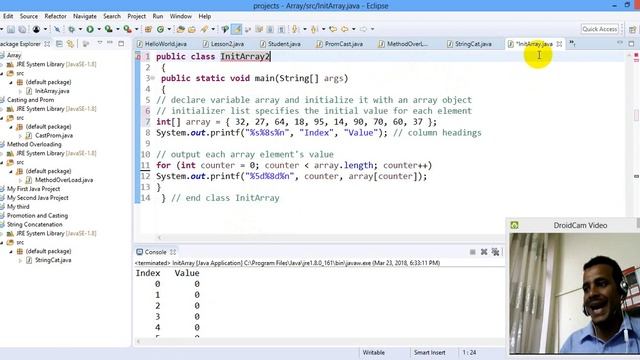Click the New Java Class icon

tap(160, 29)
